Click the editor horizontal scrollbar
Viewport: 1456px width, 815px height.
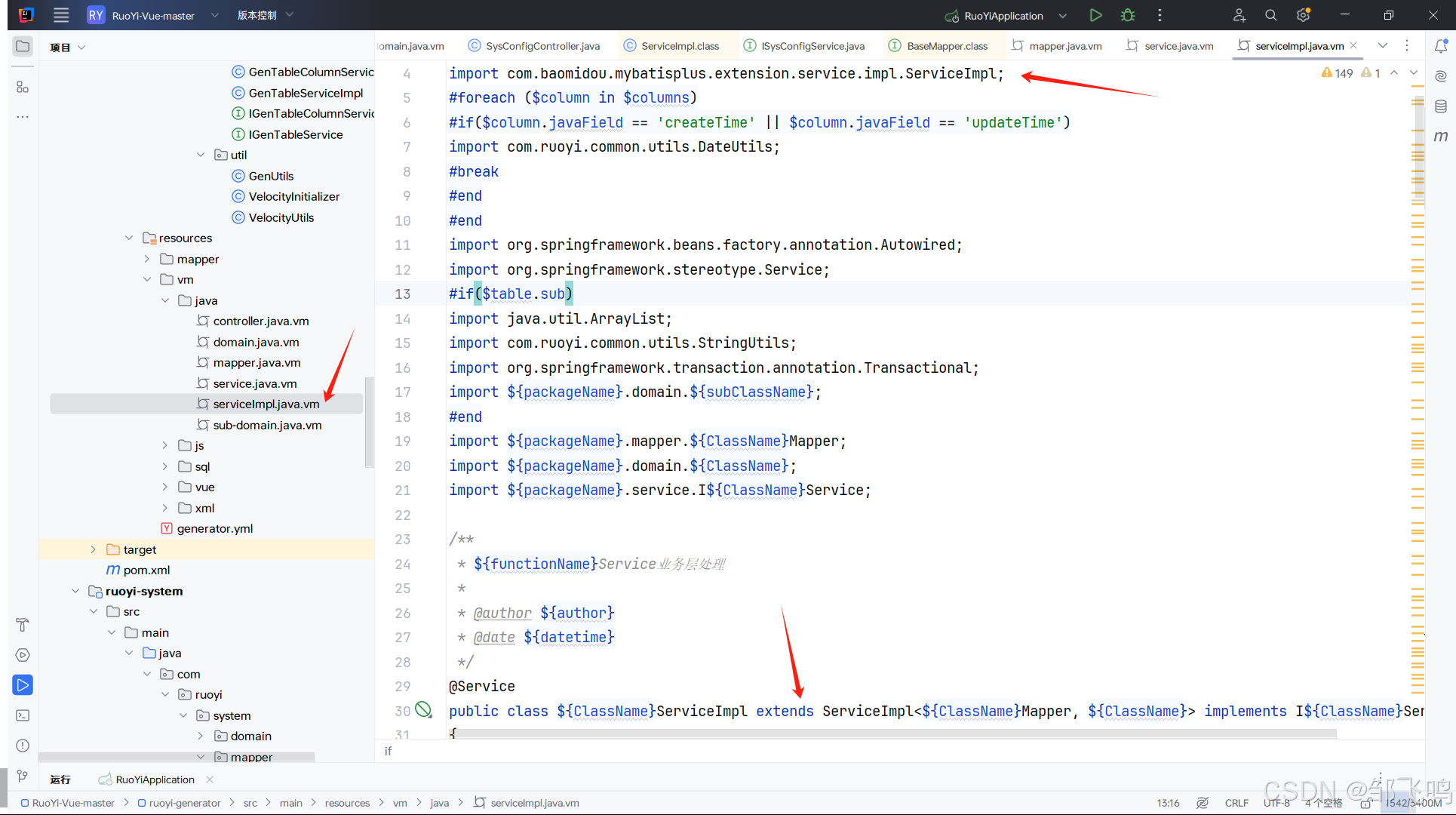[x=894, y=733]
